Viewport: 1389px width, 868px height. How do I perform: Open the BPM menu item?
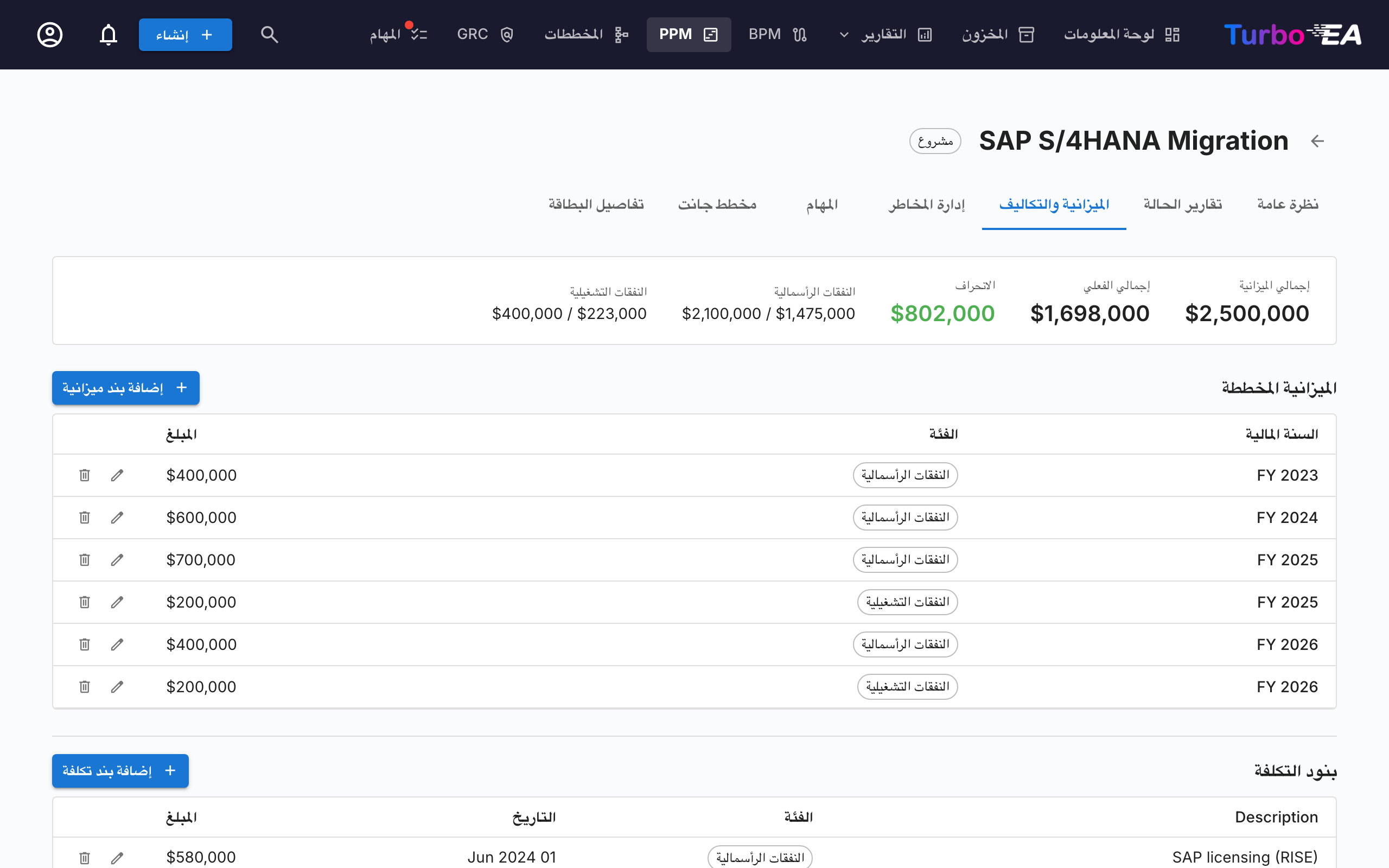click(x=778, y=34)
